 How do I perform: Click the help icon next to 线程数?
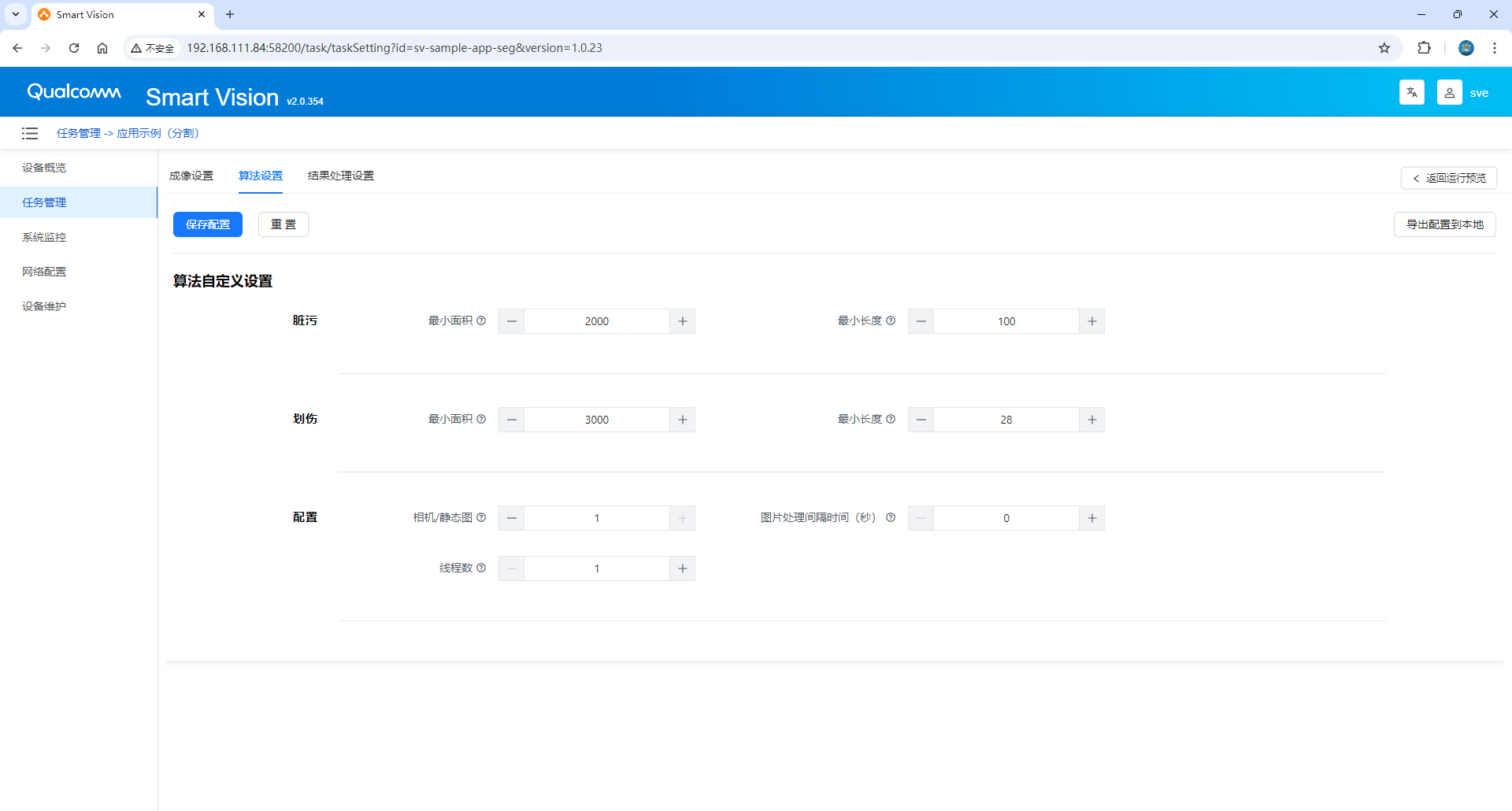pos(481,568)
